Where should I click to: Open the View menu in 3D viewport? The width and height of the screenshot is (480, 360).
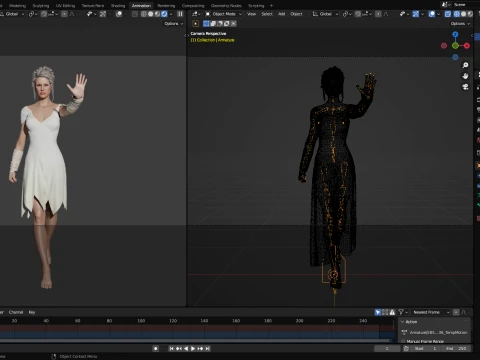pyautogui.click(x=251, y=14)
